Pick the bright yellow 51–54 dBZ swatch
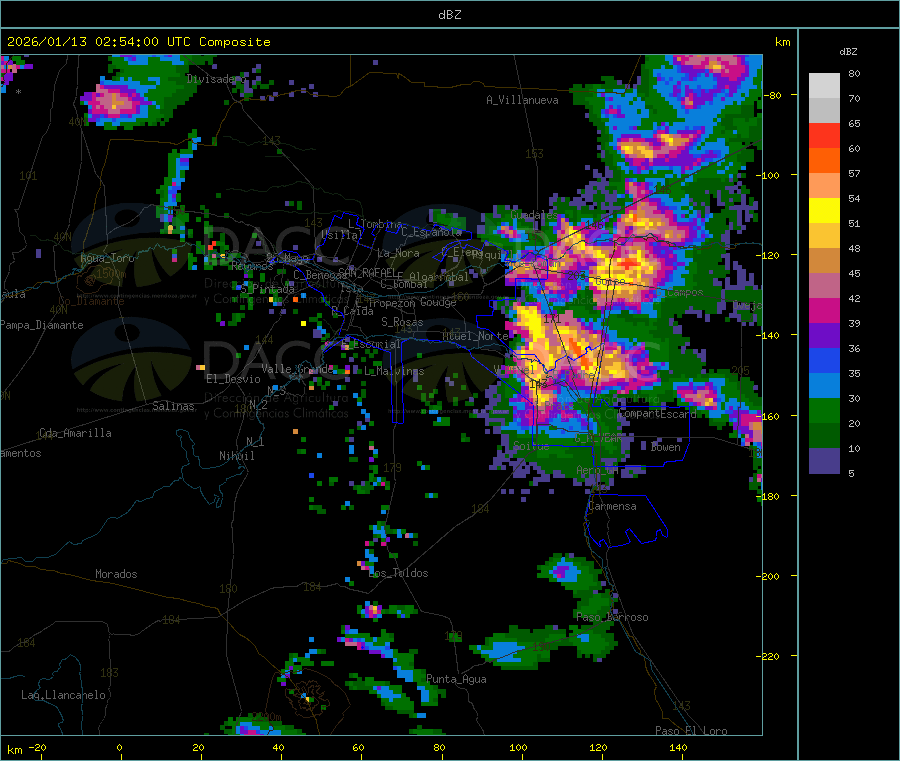 tap(824, 211)
